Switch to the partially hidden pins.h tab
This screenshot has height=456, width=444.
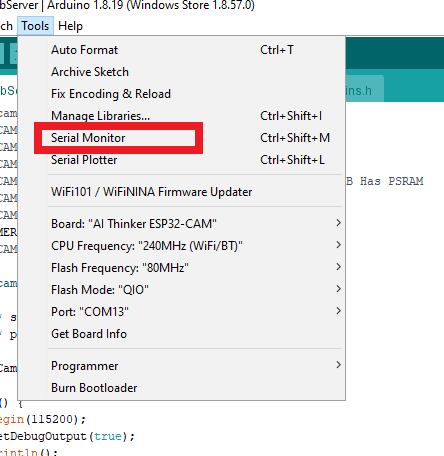click(364, 90)
